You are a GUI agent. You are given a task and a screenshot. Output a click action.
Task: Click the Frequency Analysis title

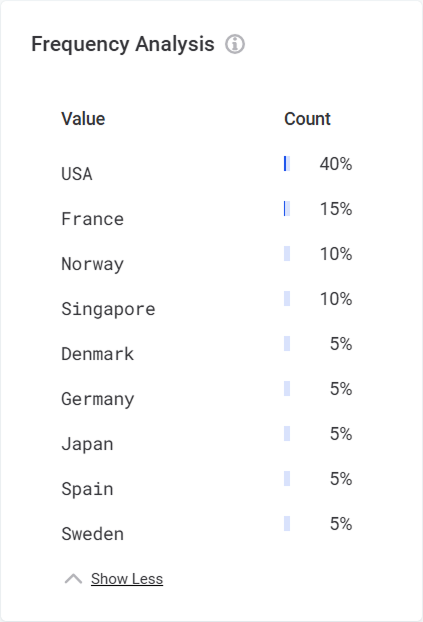123,44
